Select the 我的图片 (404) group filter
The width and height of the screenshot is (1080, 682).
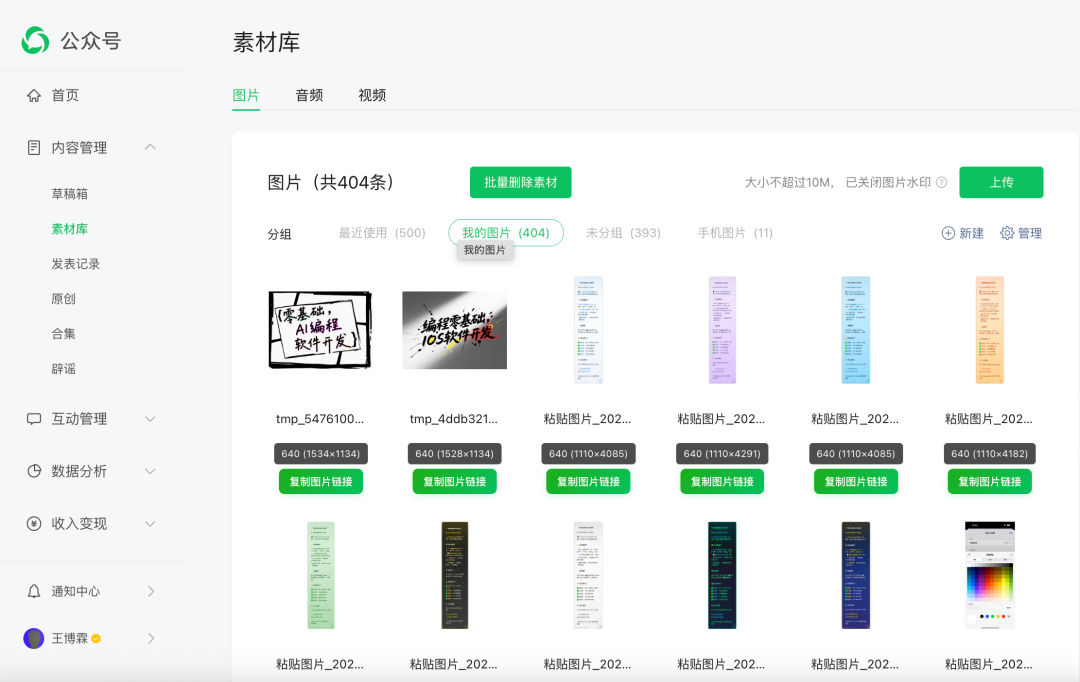coord(505,233)
